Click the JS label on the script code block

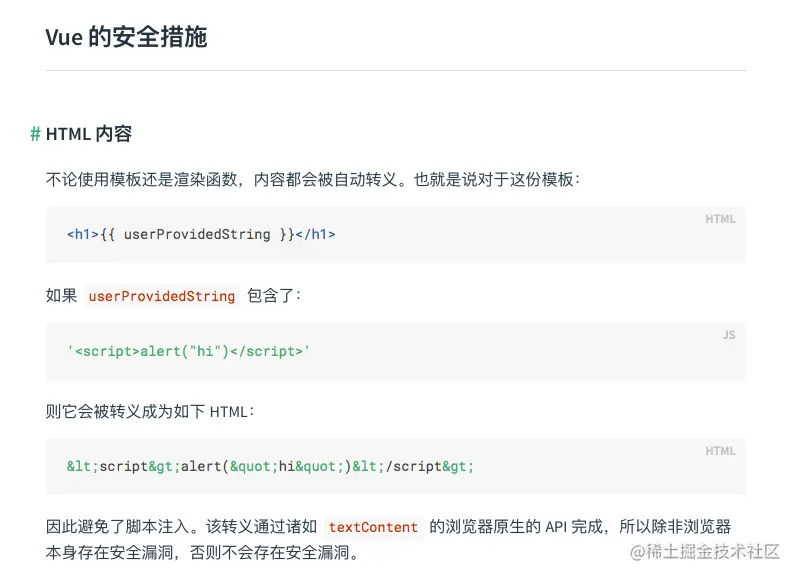coord(728,335)
